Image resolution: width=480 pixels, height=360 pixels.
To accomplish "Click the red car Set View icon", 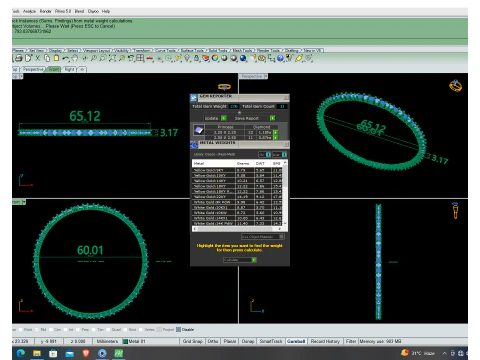I will 150,59.
